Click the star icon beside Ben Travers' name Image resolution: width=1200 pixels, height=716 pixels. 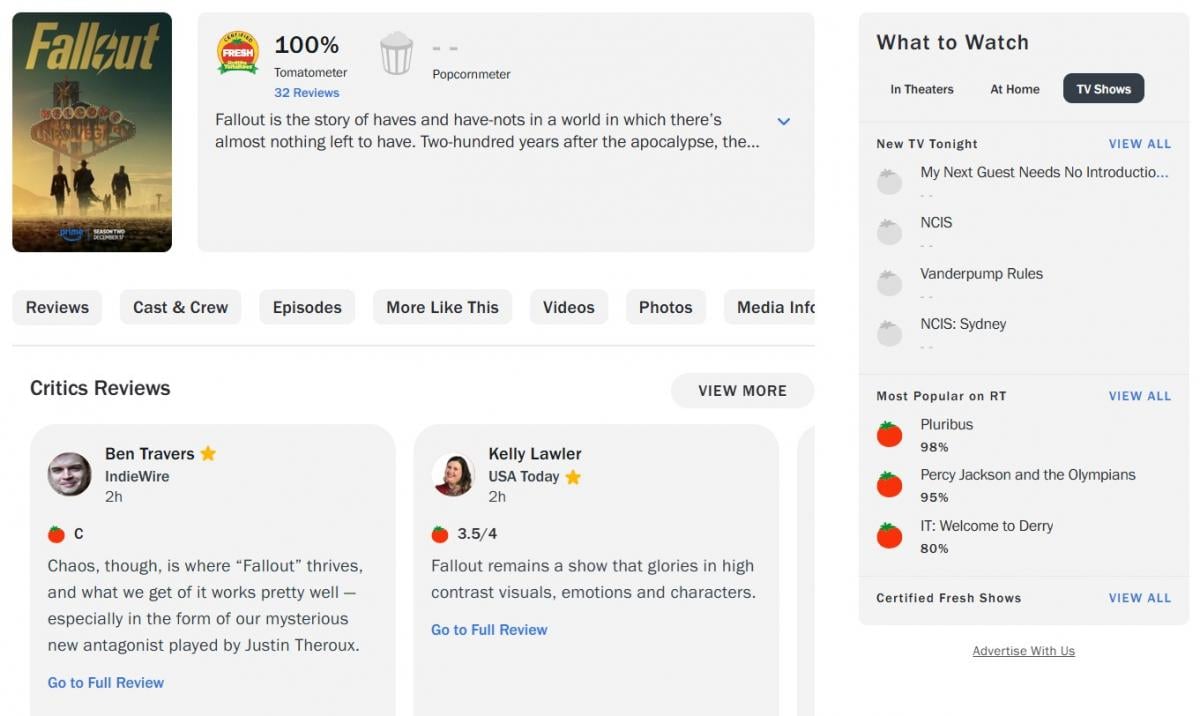(x=208, y=453)
